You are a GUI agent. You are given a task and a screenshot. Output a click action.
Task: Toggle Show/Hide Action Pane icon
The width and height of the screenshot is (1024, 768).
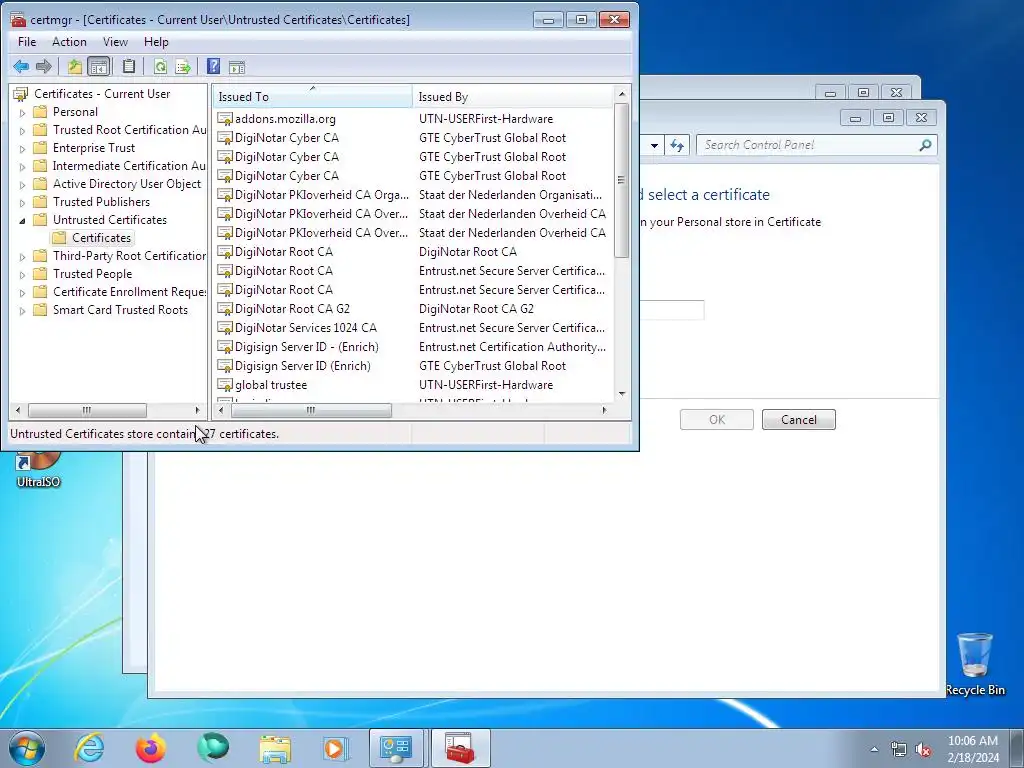pos(236,67)
